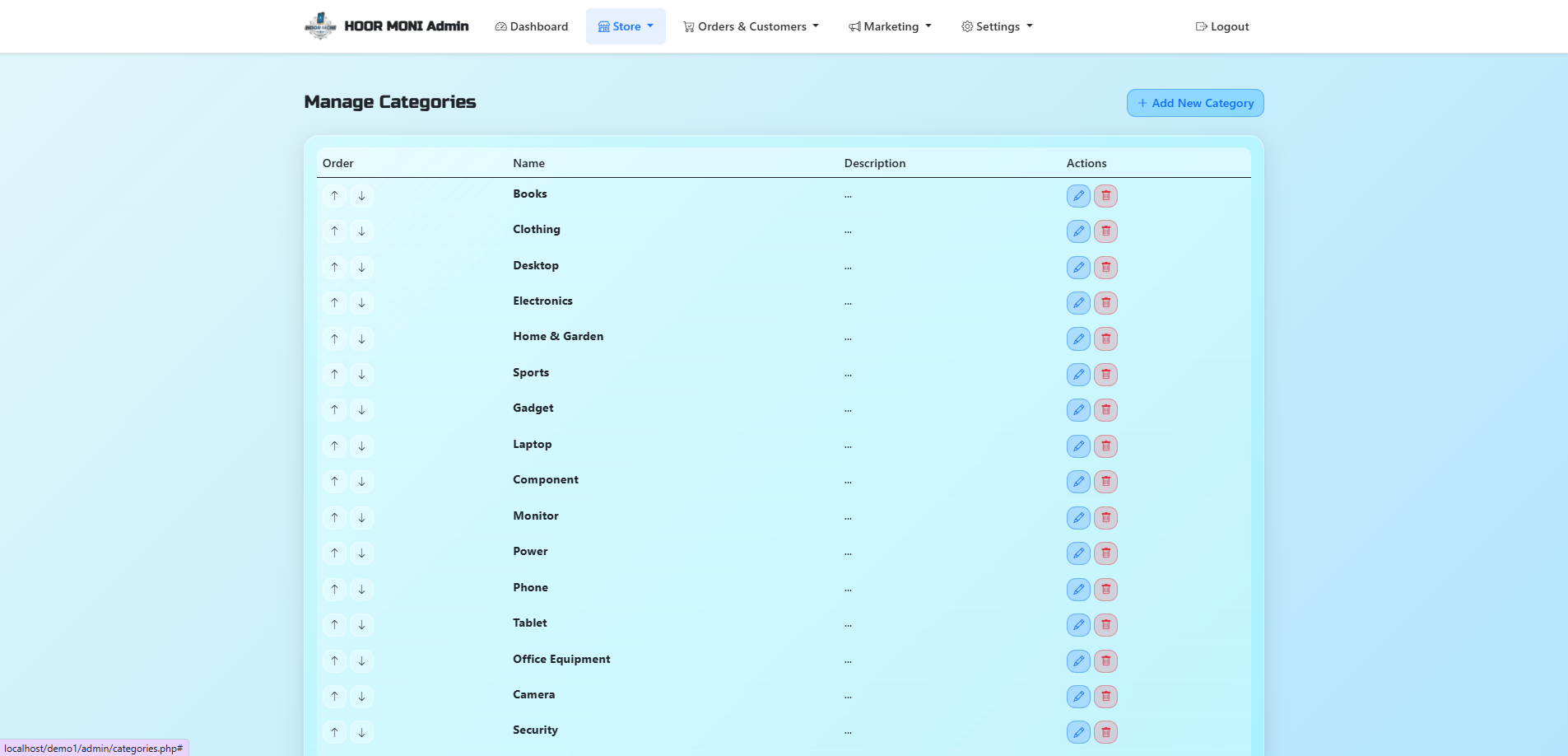The height and width of the screenshot is (756, 1568).
Task: Click the Office Equipment name text
Action: pos(561,659)
